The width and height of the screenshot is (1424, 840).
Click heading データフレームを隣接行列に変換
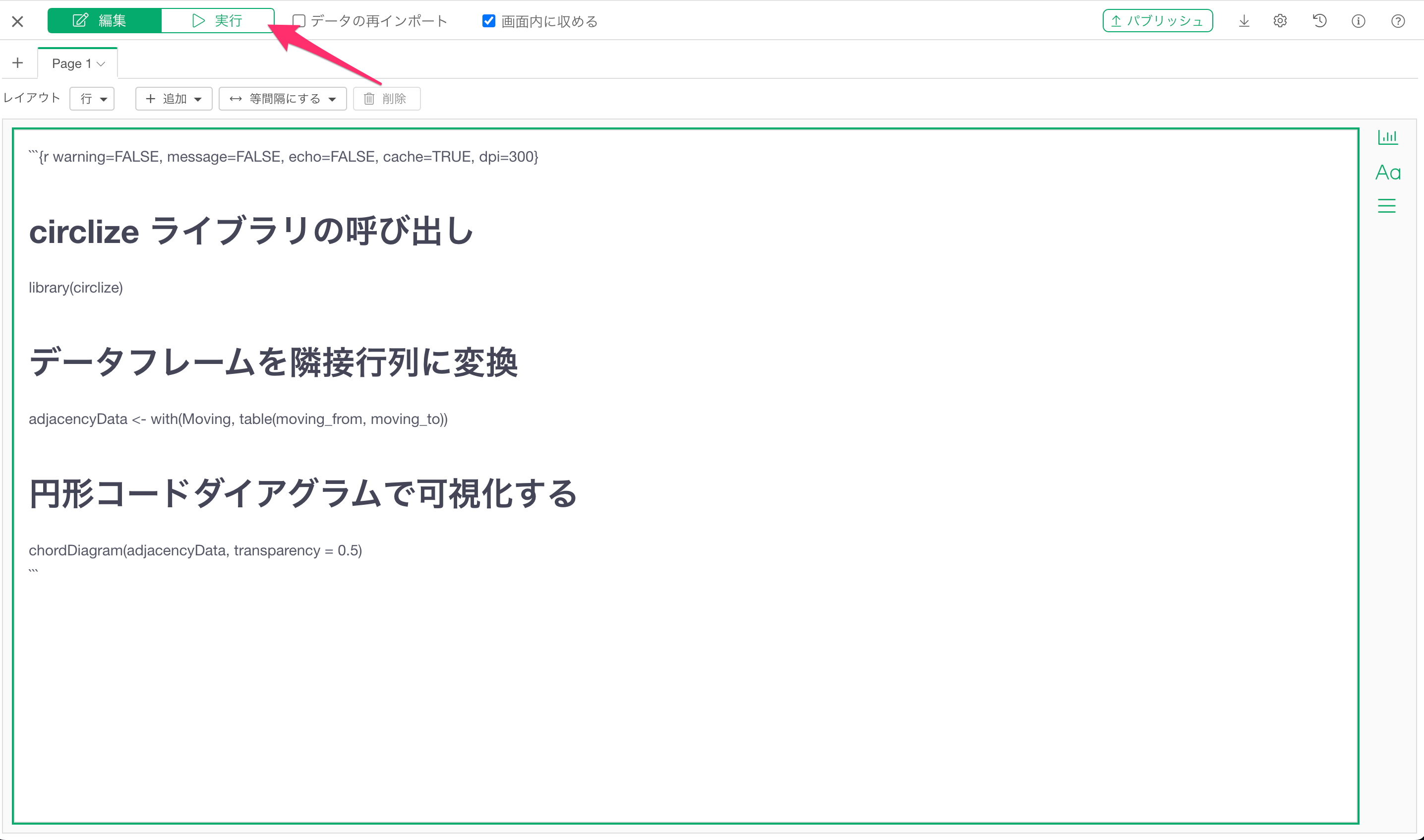click(x=273, y=362)
